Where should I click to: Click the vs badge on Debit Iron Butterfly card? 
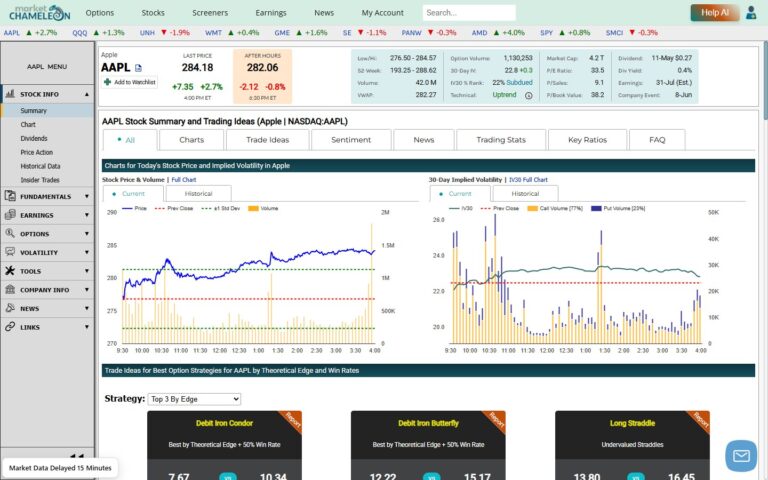tap(432, 477)
